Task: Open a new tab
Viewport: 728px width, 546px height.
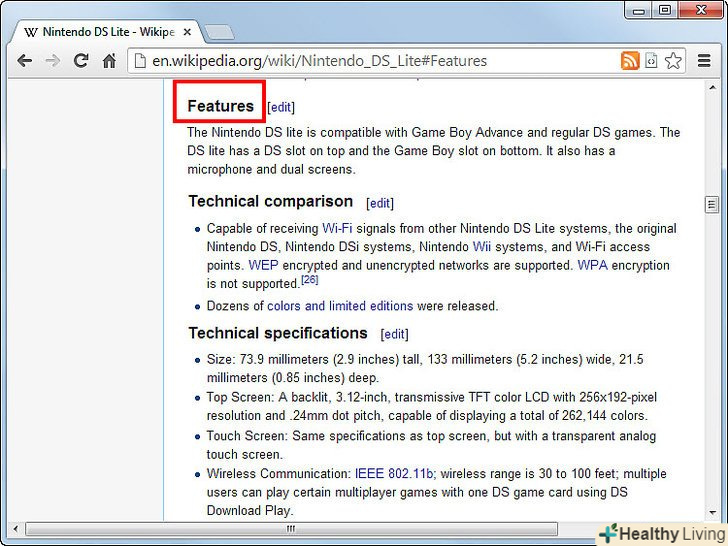Action: coord(219,32)
